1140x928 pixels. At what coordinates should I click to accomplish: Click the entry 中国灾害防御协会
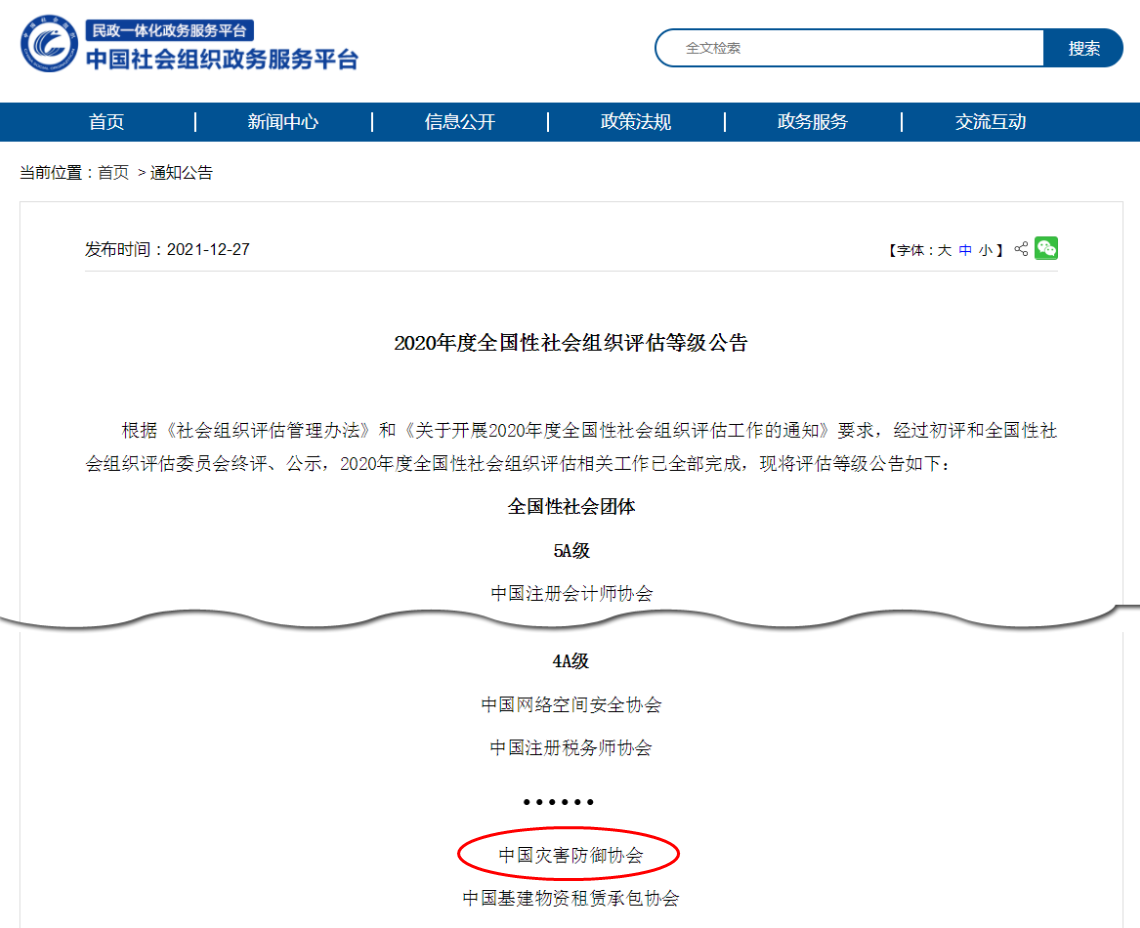[571, 855]
